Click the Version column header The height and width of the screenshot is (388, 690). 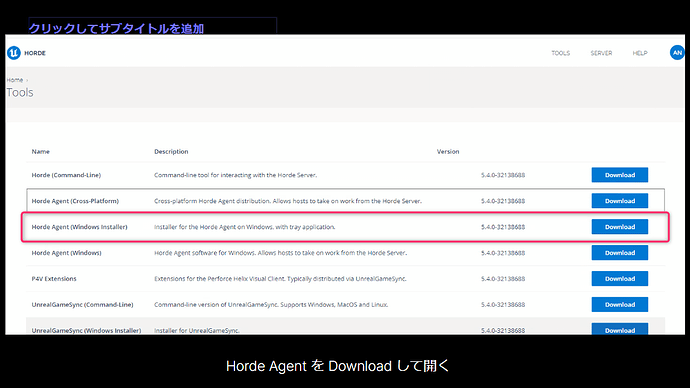click(448, 151)
